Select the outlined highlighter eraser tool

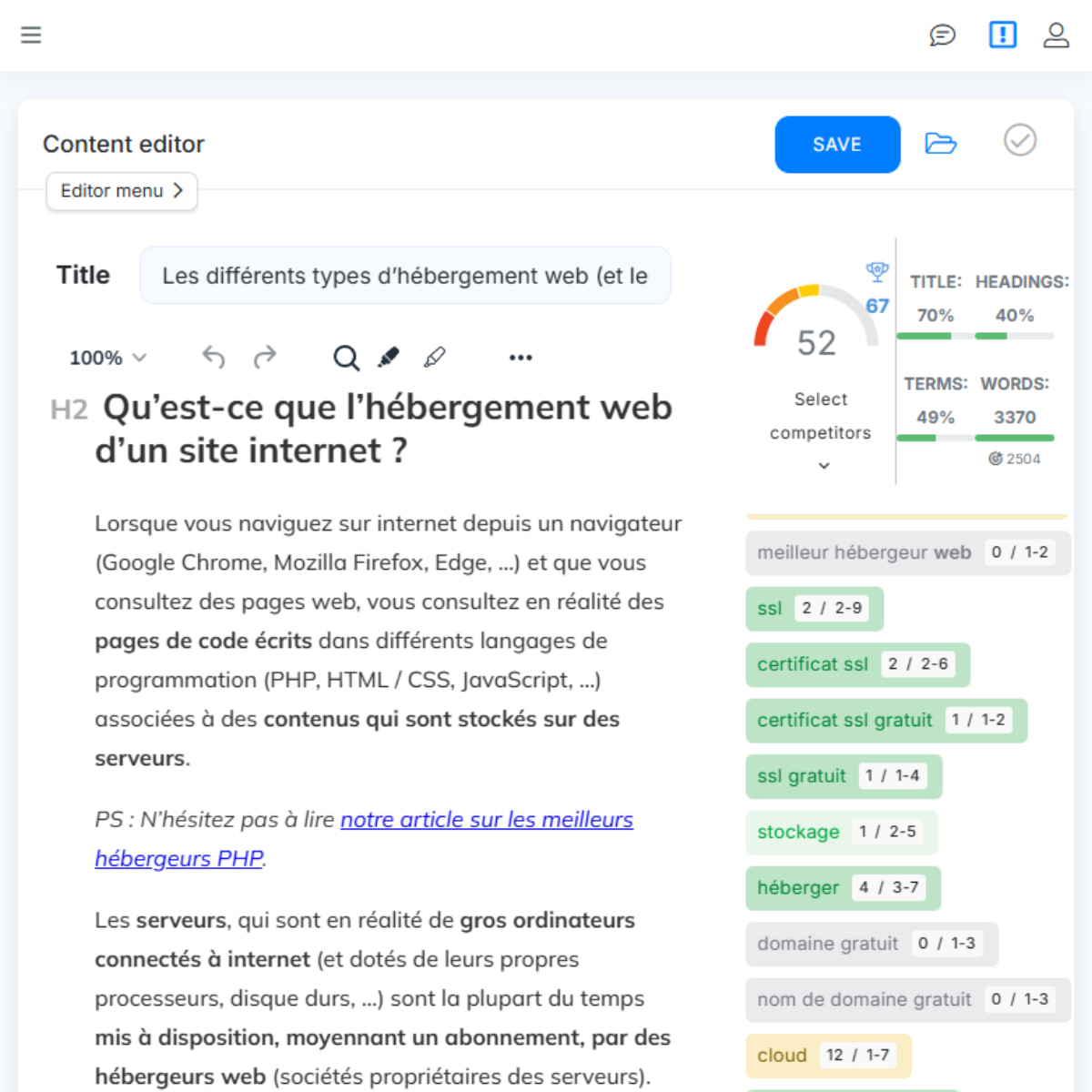[x=435, y=357]
